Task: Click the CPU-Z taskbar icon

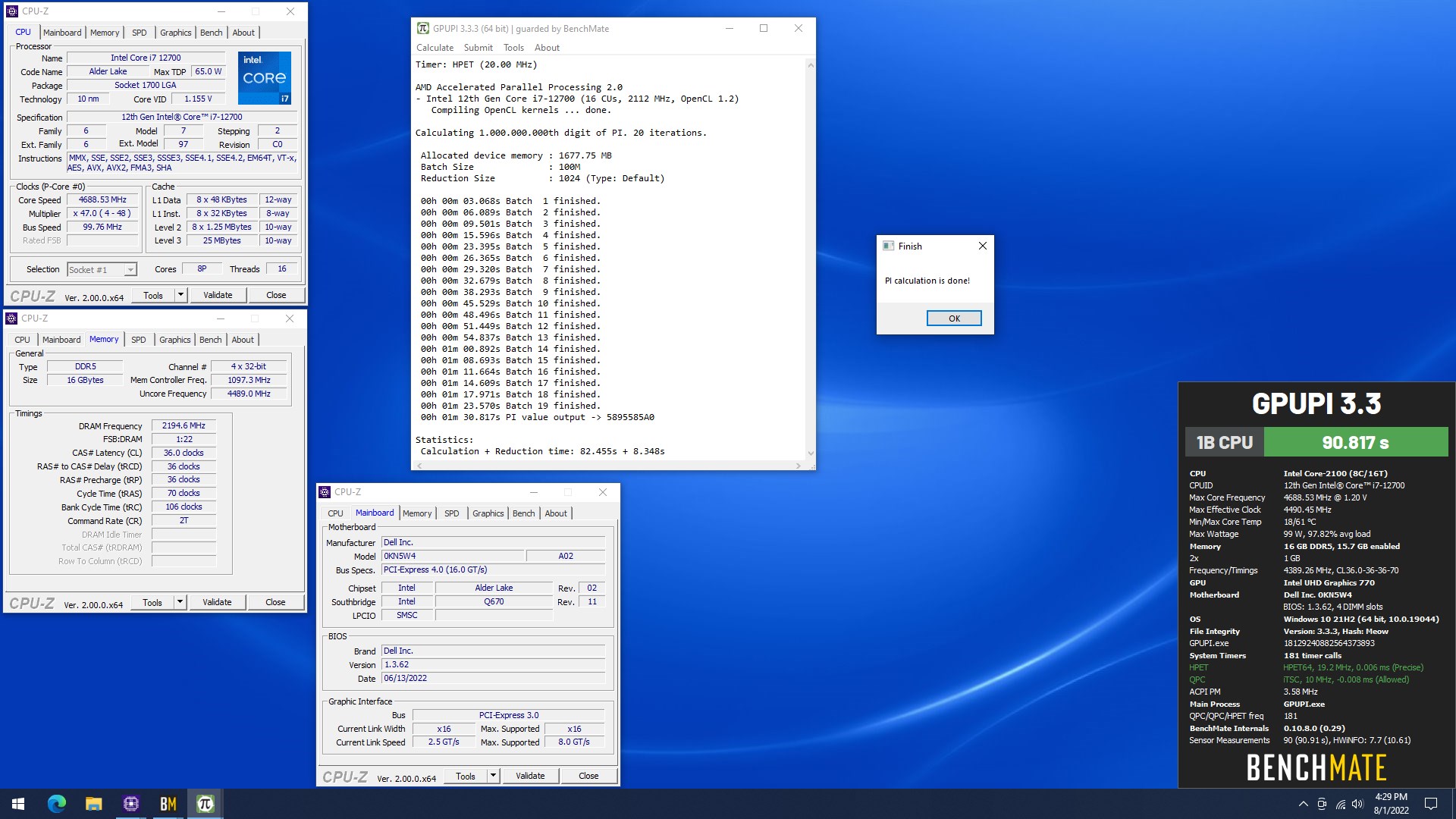Action: [130, 804]
